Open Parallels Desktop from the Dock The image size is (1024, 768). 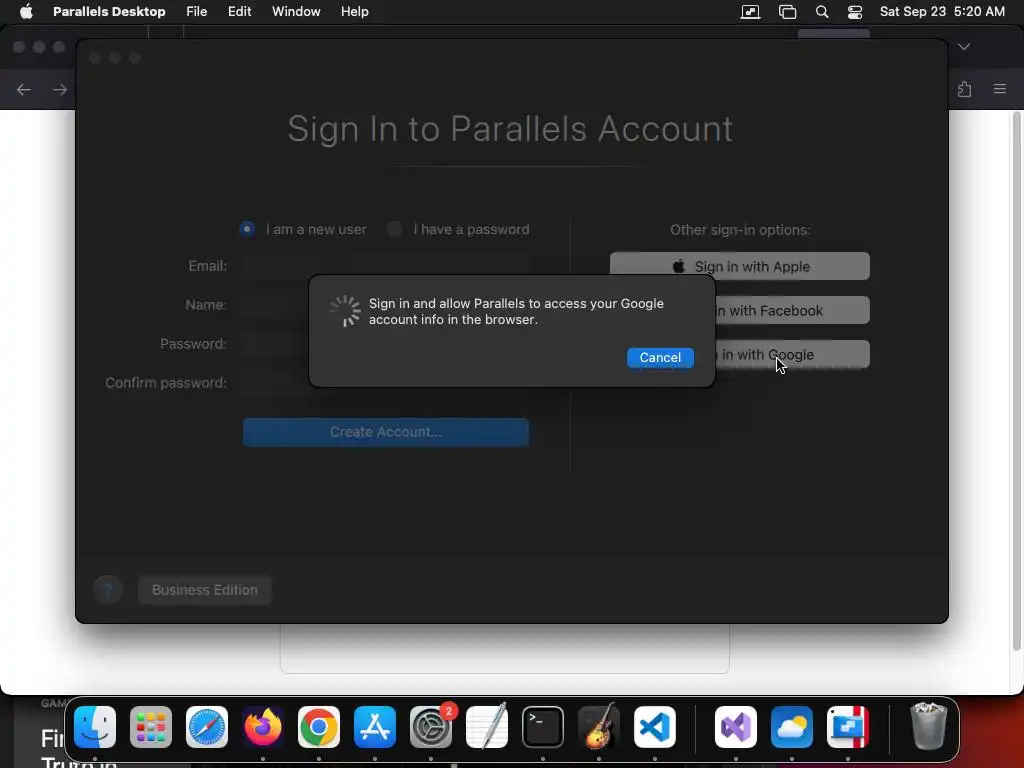[x=848, y=727]
